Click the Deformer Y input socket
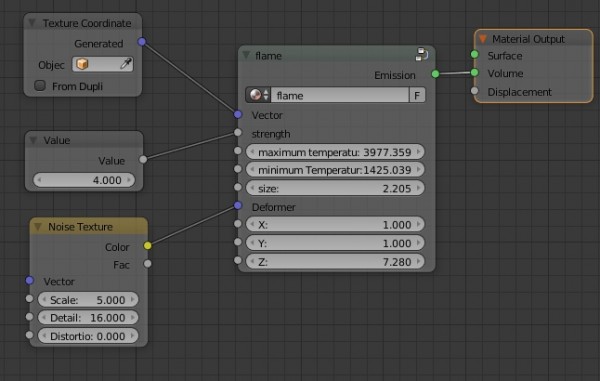This screenshot has width=600, height=381. tap(238, 242)
